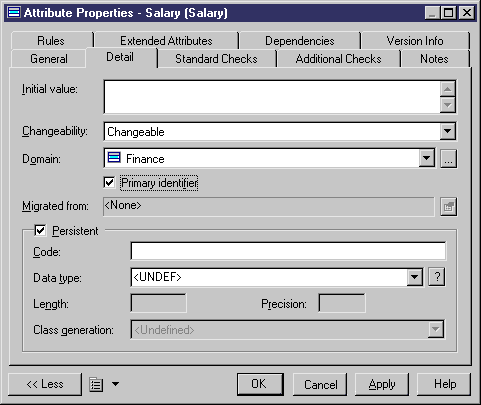481x405 pixels.
Task: Uncheck the Persistent checkbox
Action: (40, 231)
